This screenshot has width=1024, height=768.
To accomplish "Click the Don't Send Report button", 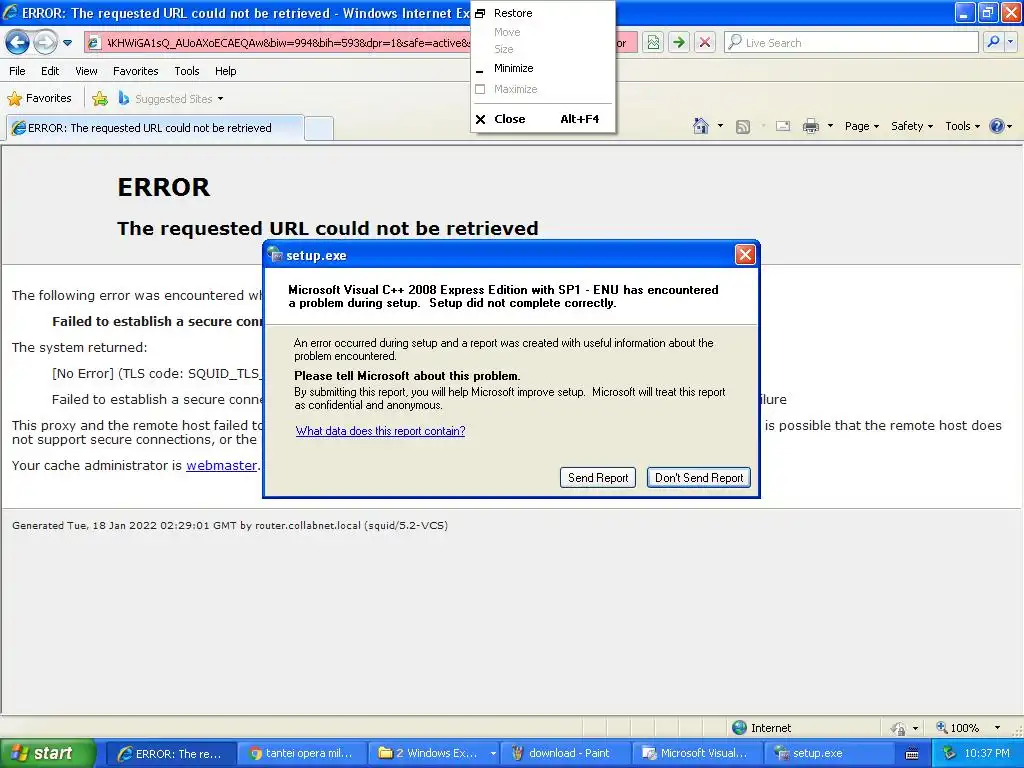I will pyautogui.click(x=699, y=477).
